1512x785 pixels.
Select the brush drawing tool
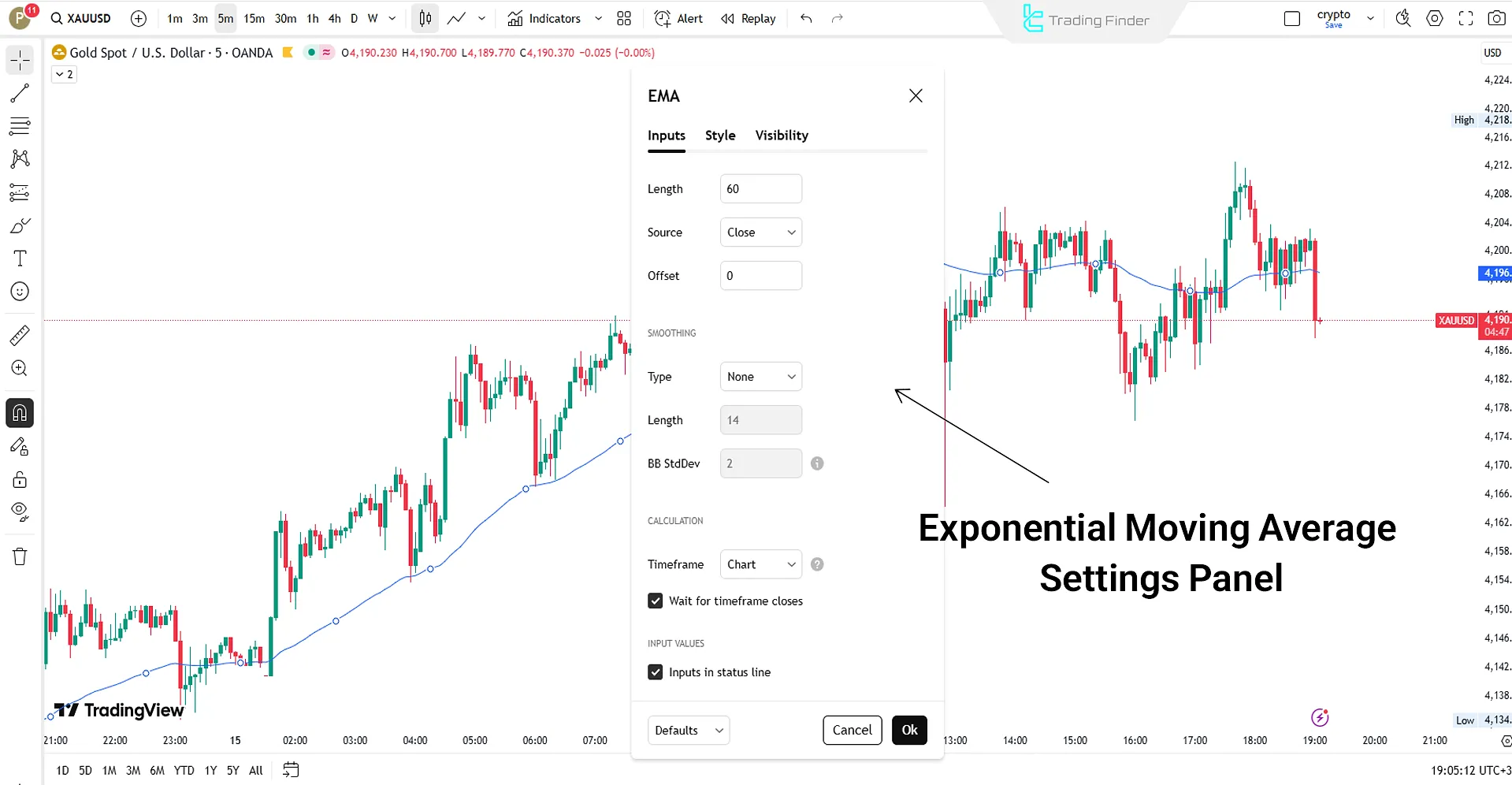pyautogui.click(x=19, y=225)
